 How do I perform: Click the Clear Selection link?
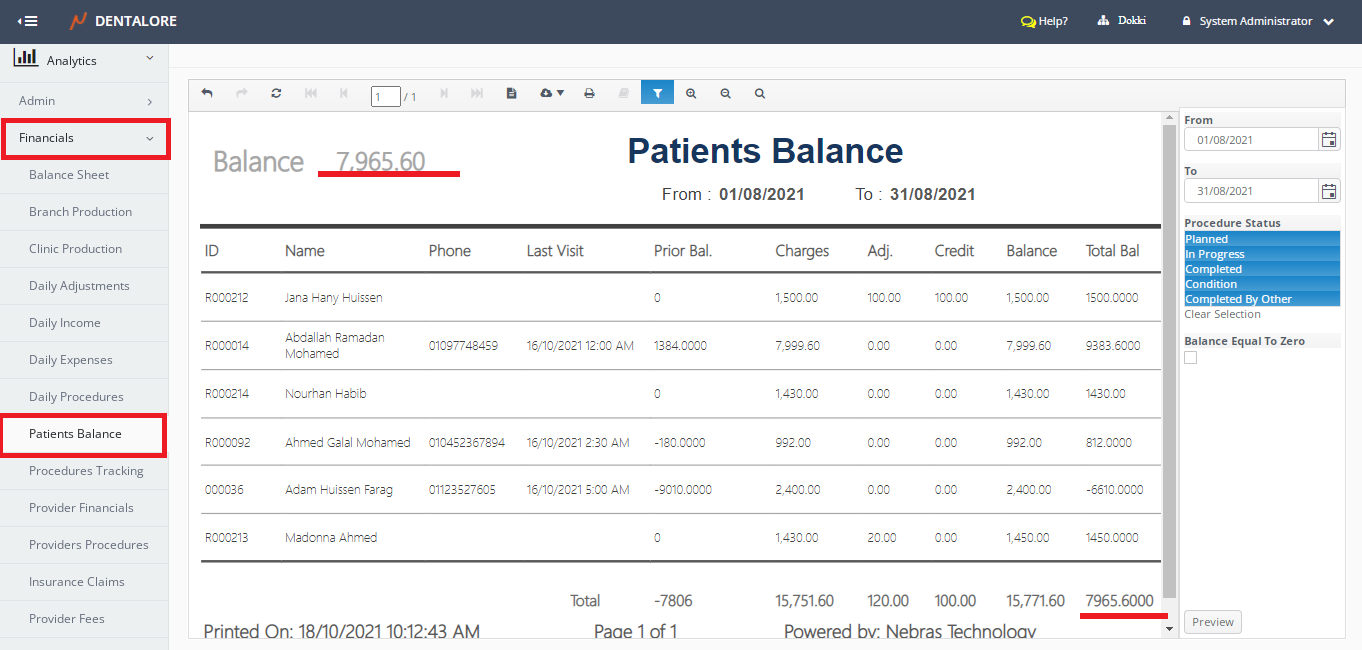coord(1222,314)
